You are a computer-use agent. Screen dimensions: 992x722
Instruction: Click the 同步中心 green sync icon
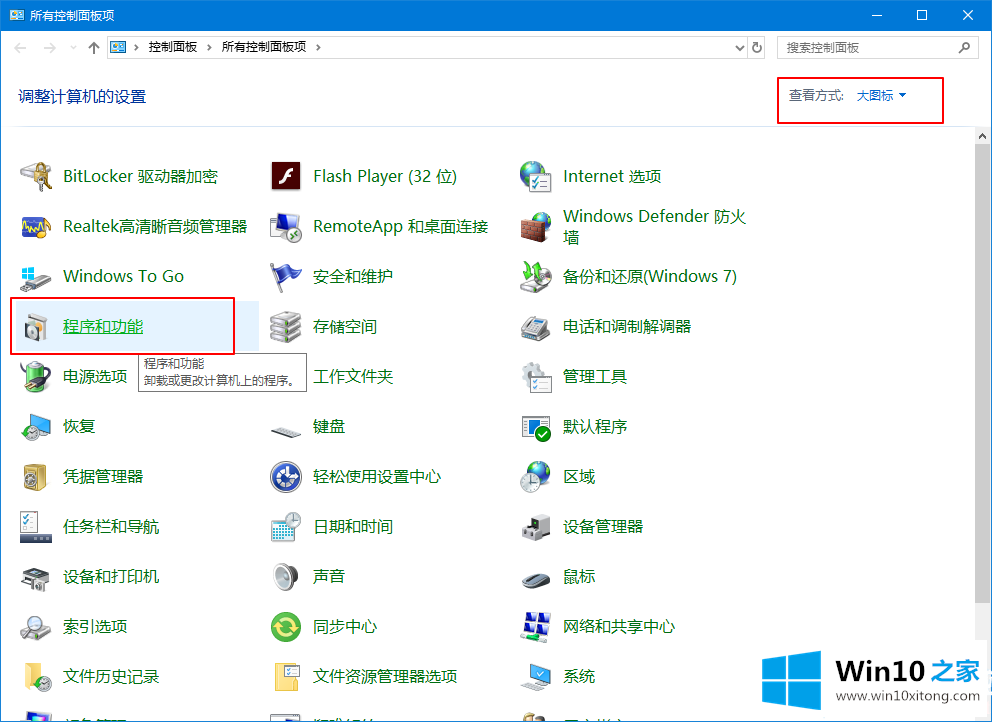(x=286, y=626)
